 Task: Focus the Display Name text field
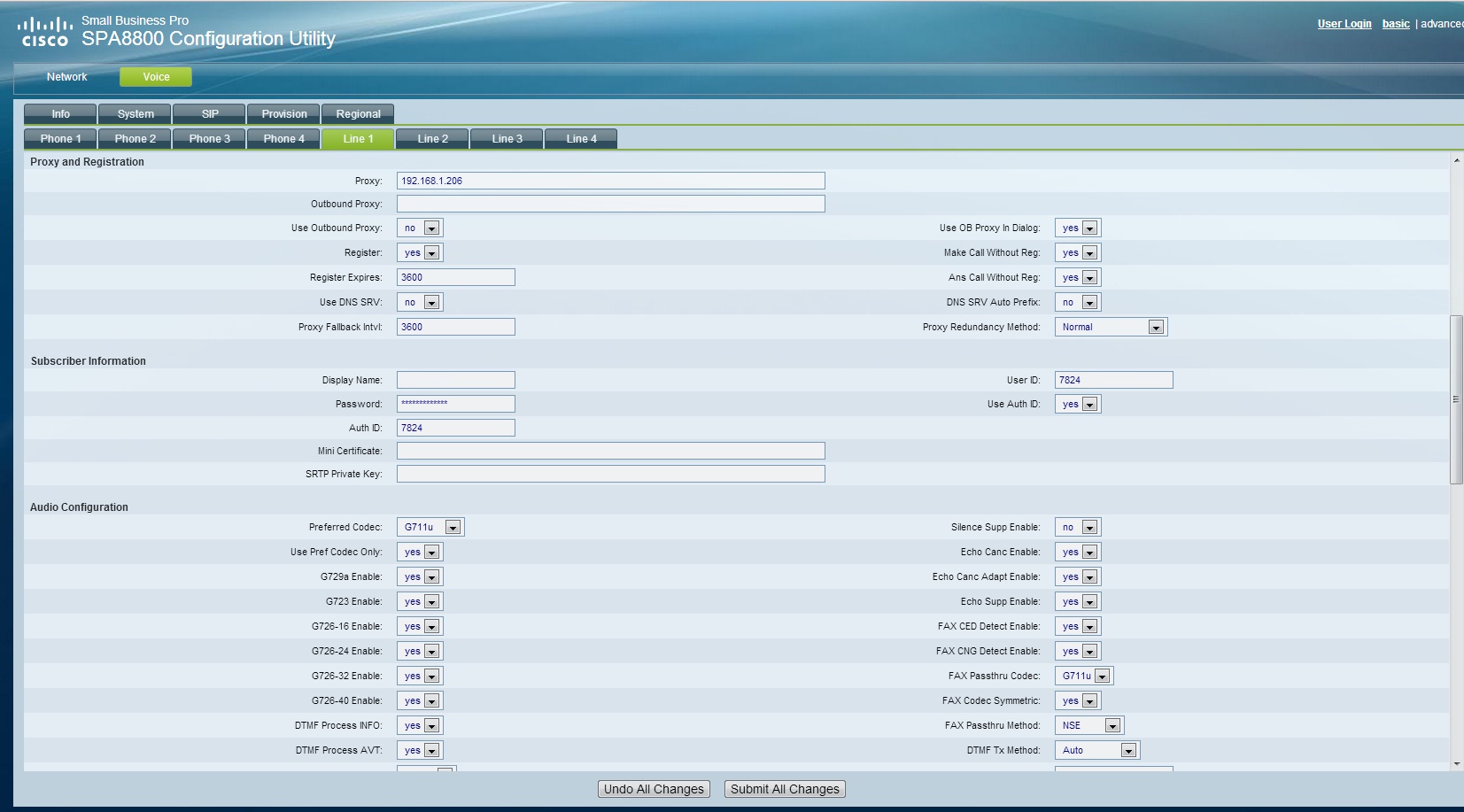point(455,380)
